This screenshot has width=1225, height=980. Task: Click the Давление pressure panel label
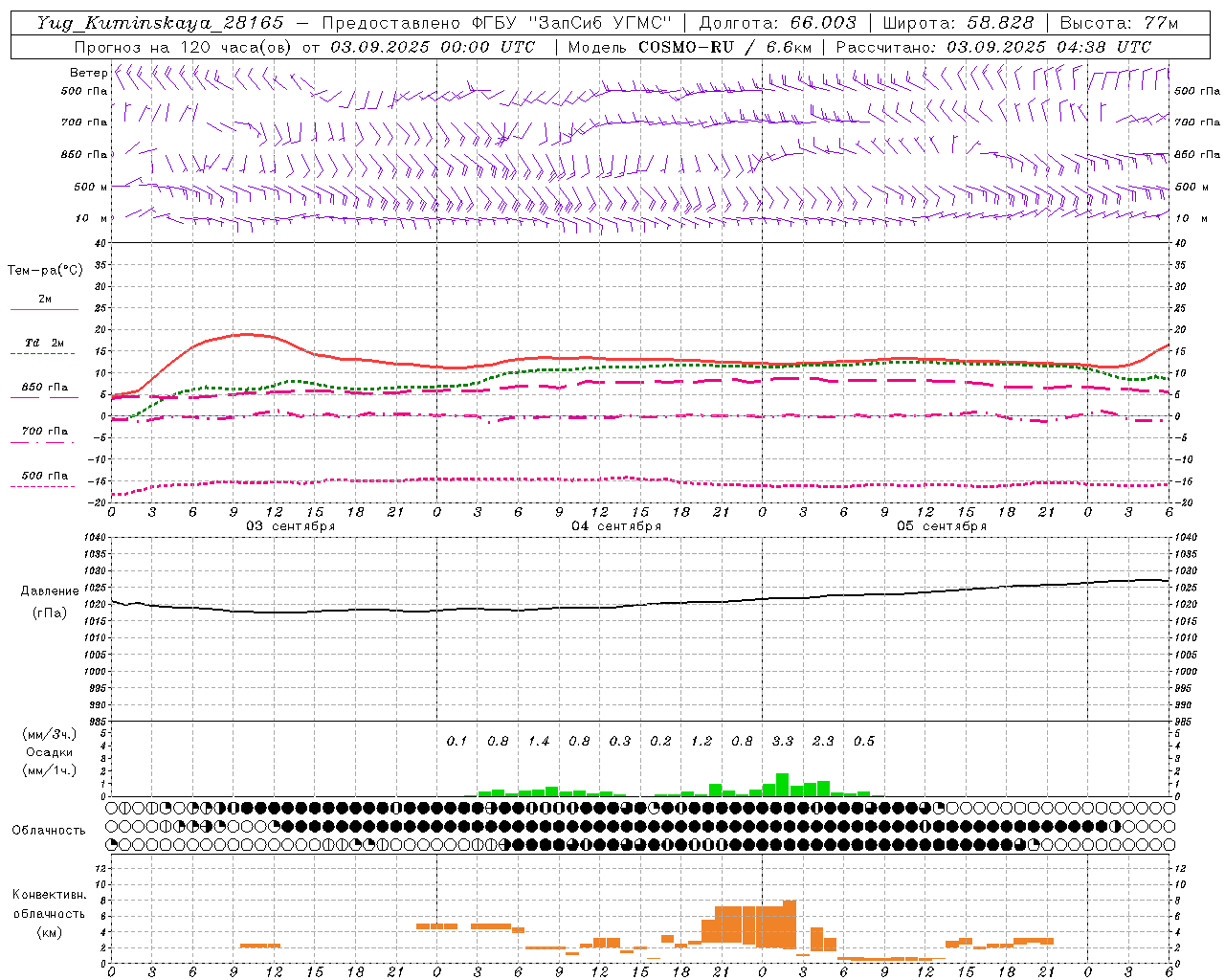click(50, 591)
